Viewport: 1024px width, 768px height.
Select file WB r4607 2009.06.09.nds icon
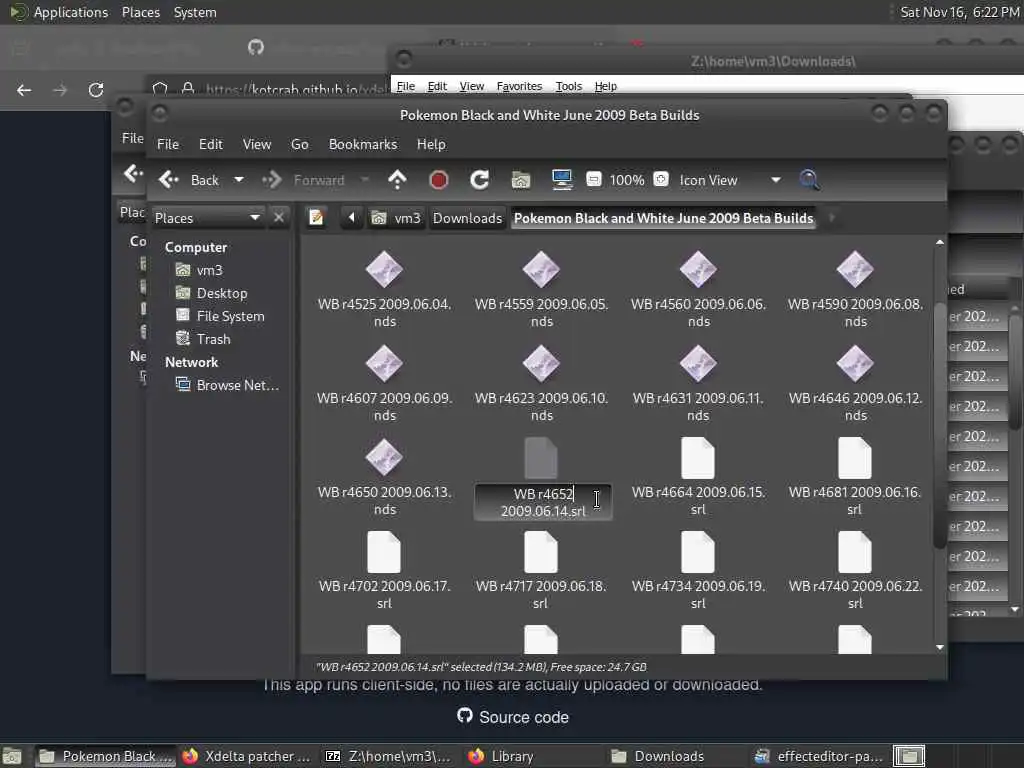(384, 362)
